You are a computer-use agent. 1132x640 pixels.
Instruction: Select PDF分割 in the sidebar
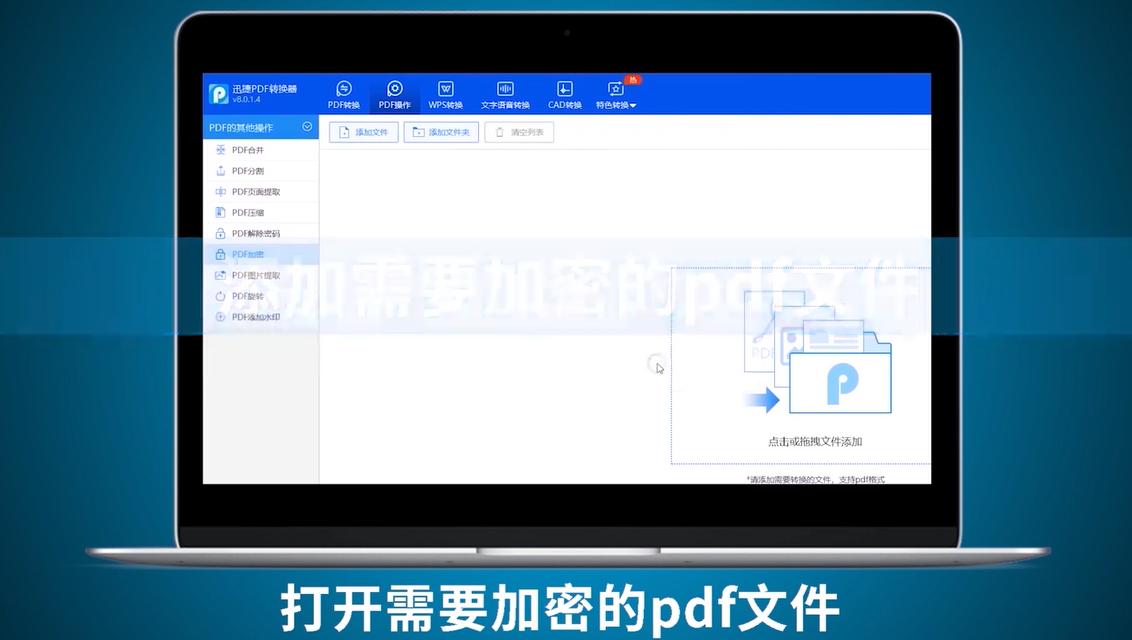(261, 171)
